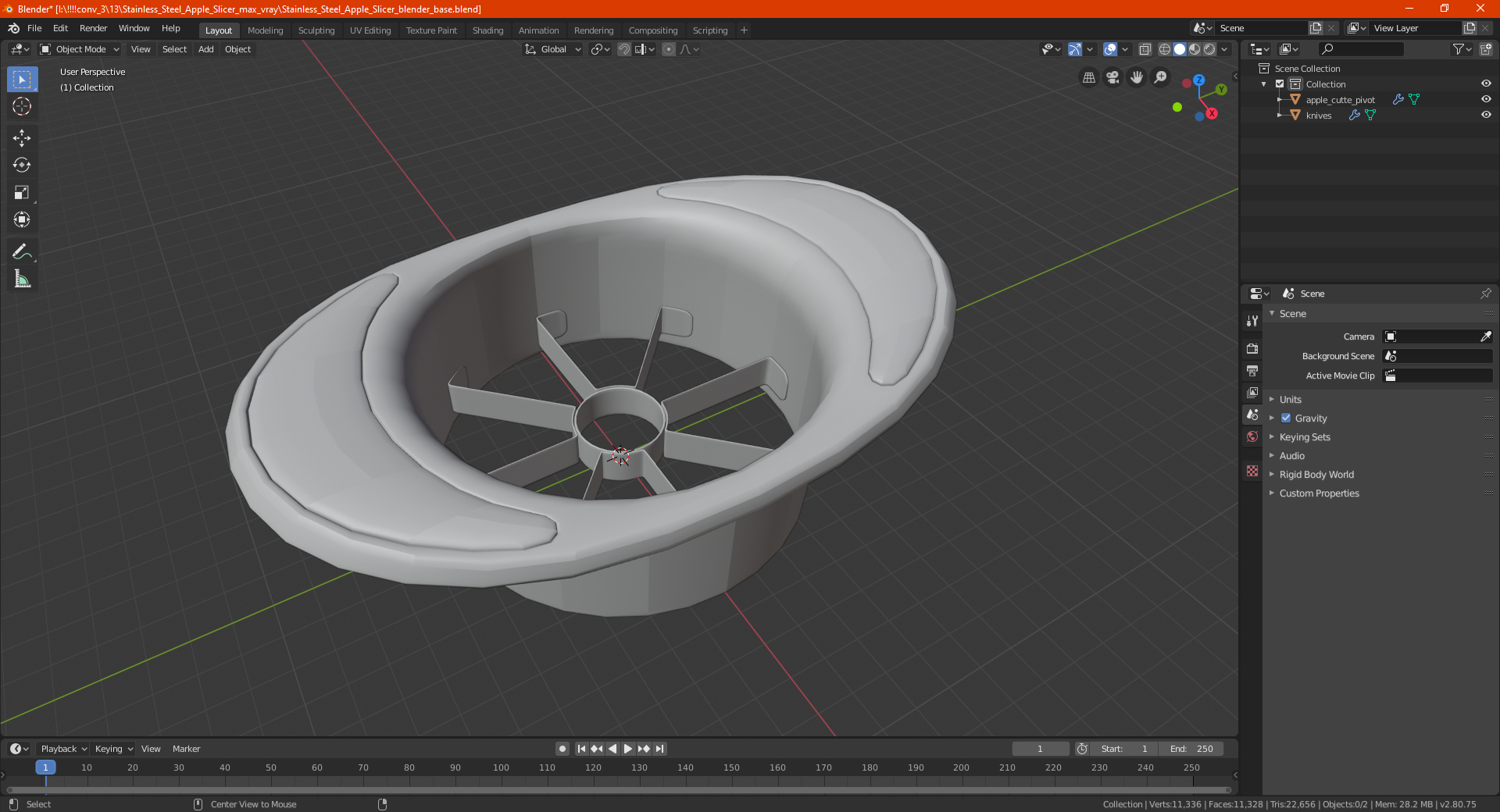1500x812 pixels.
Task: Open the pivot point dropdown
Action: point(600,49)
